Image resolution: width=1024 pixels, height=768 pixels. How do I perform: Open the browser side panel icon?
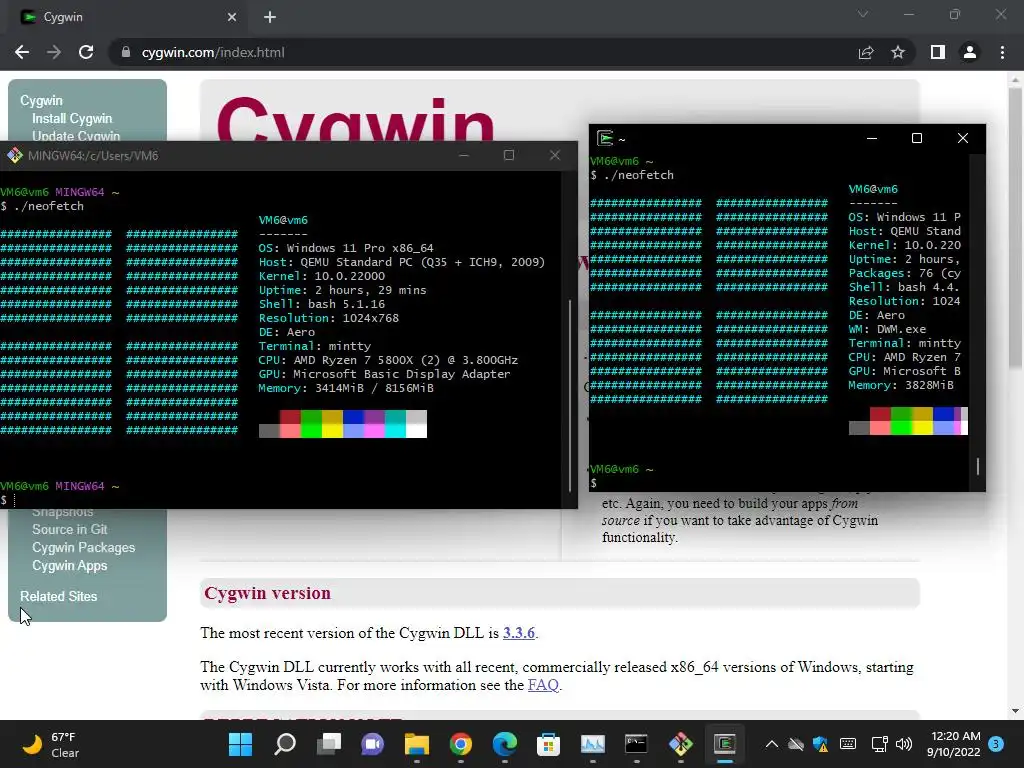point(938,52)
